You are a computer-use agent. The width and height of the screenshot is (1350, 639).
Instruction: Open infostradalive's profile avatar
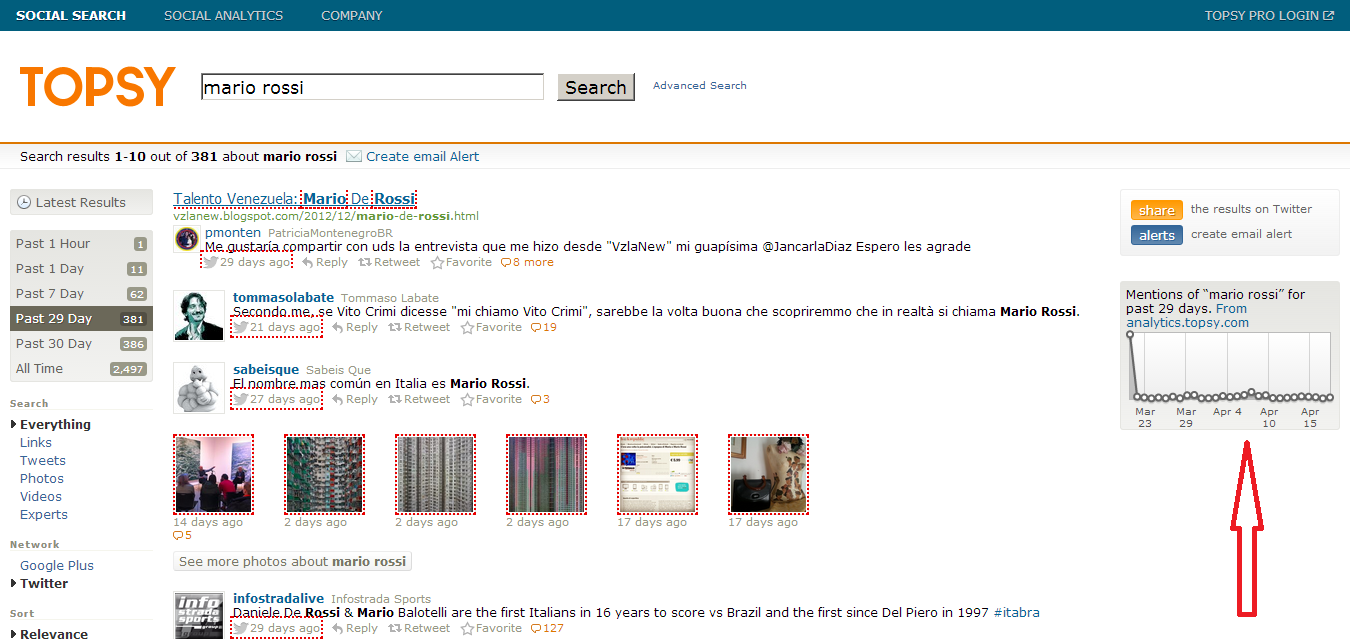pyautogui.click(x=199, y=615)
